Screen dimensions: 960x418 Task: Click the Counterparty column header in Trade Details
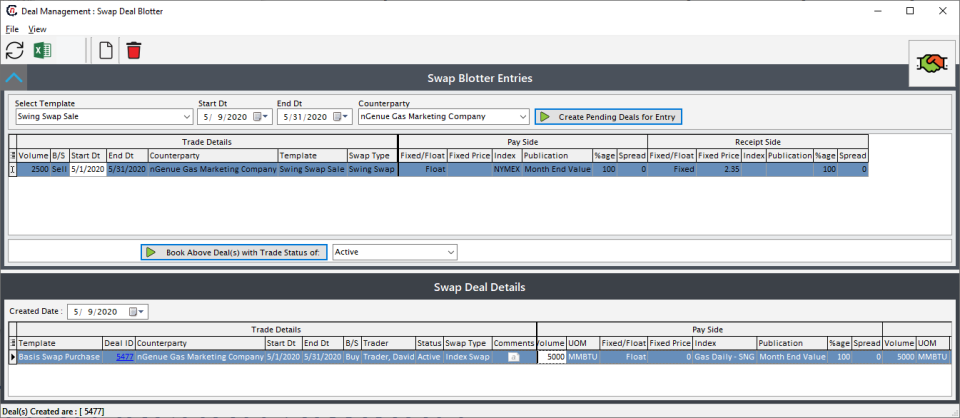click(212, 155)
